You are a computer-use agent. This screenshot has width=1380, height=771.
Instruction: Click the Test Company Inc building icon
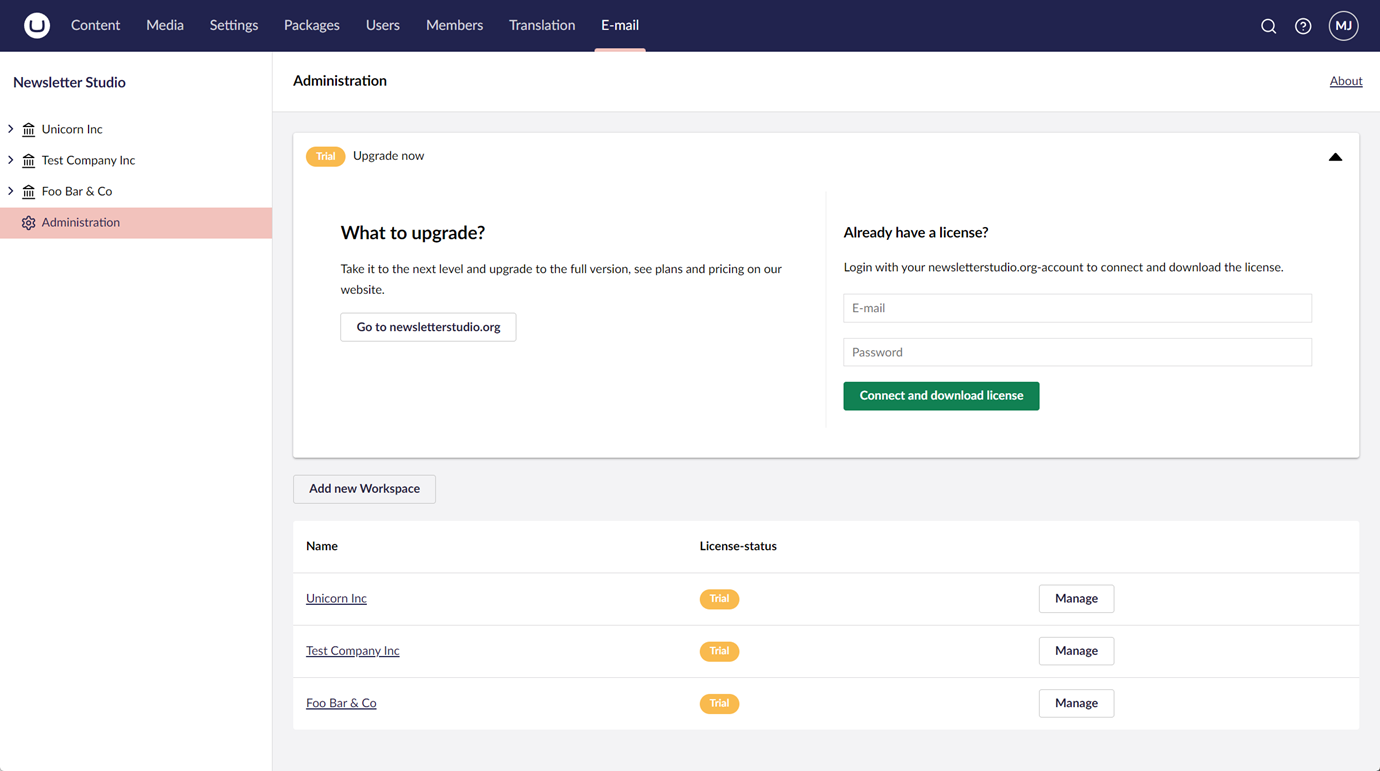click(29, 160)
